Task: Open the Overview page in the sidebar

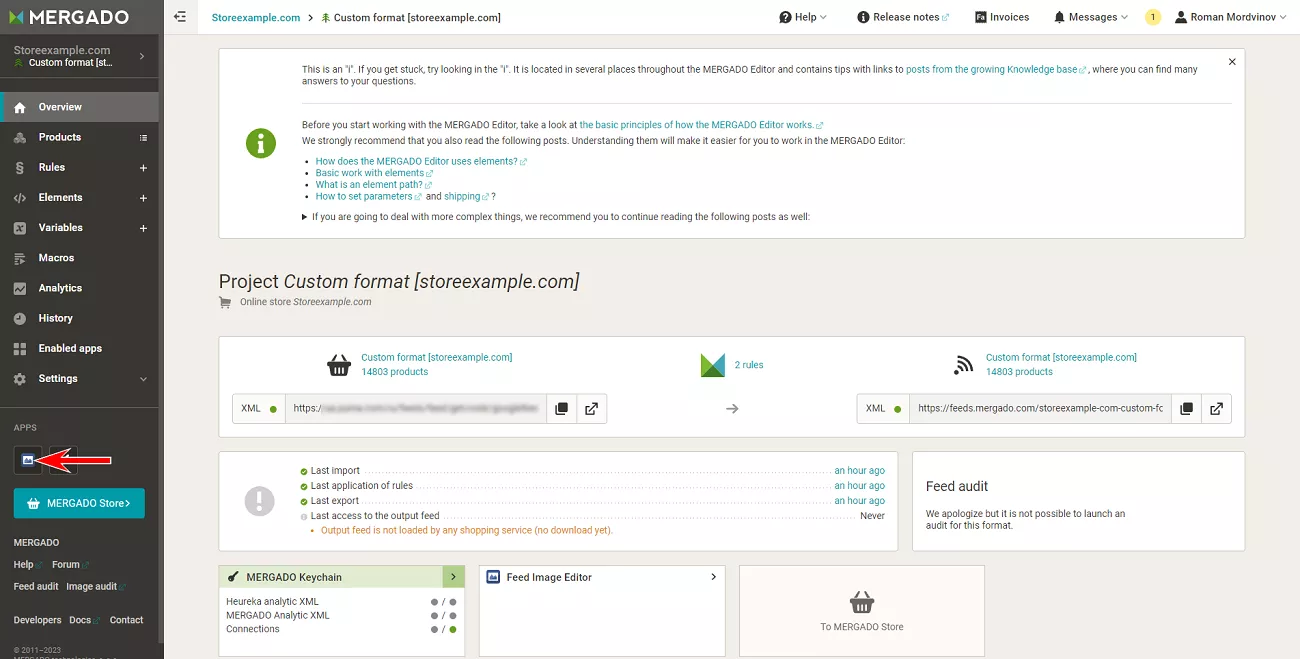Action: click(79, 107)
